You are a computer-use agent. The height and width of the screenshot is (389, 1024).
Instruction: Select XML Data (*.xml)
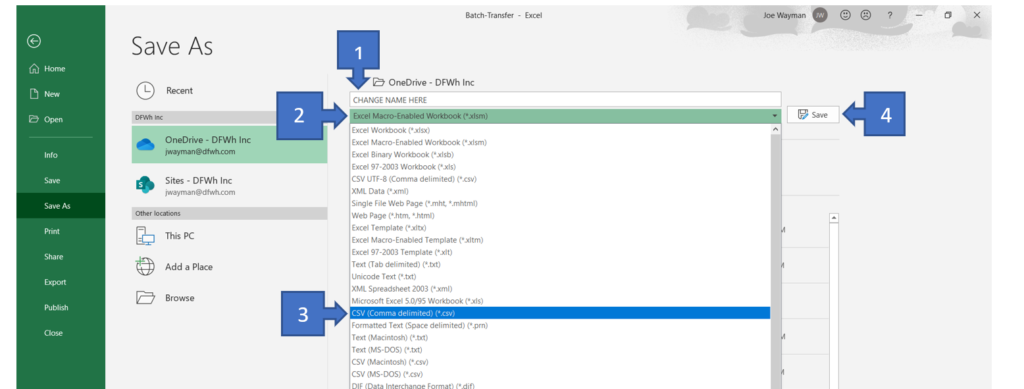pos(560,191)
